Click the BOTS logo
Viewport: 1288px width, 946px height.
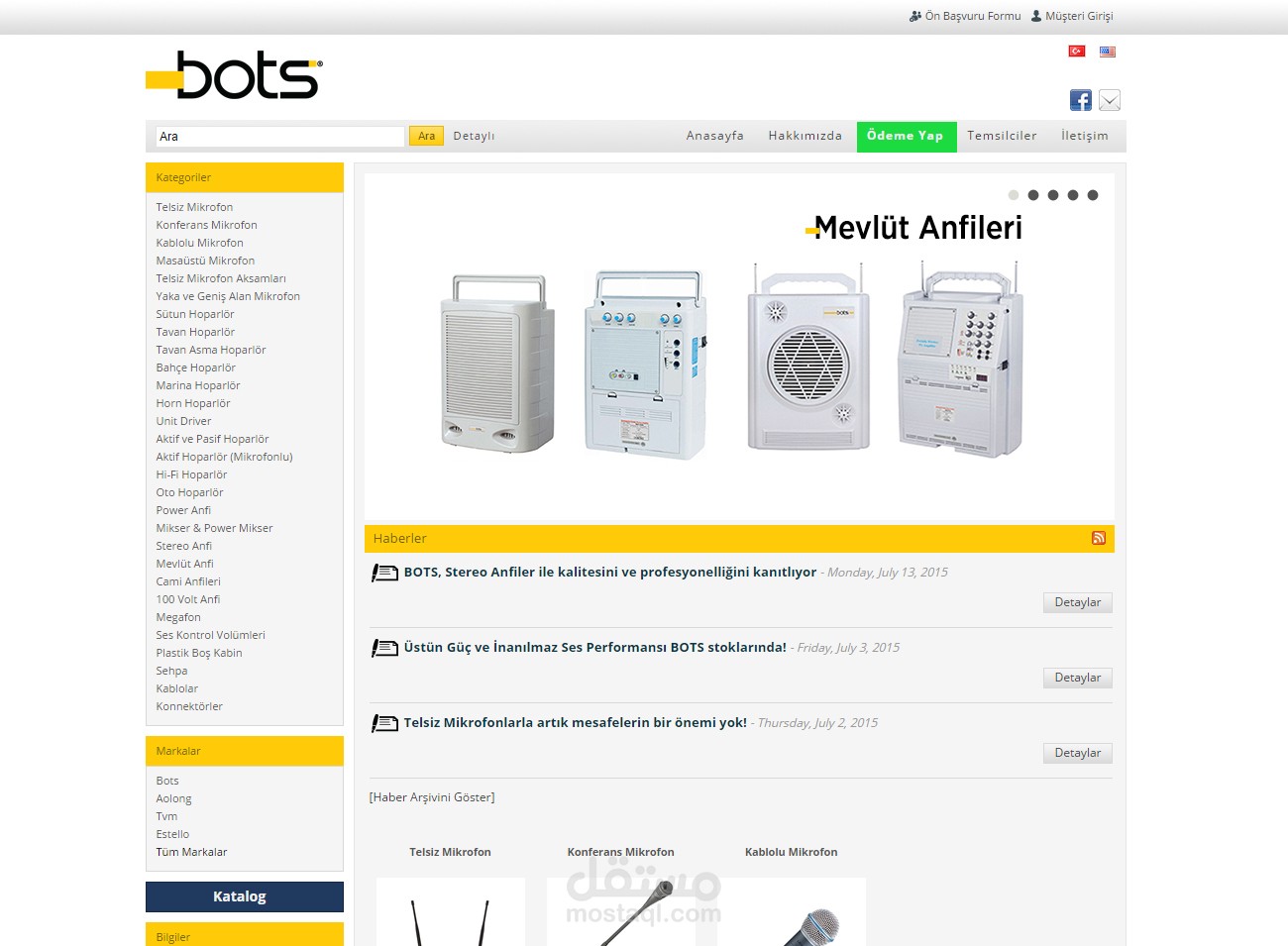235,73
